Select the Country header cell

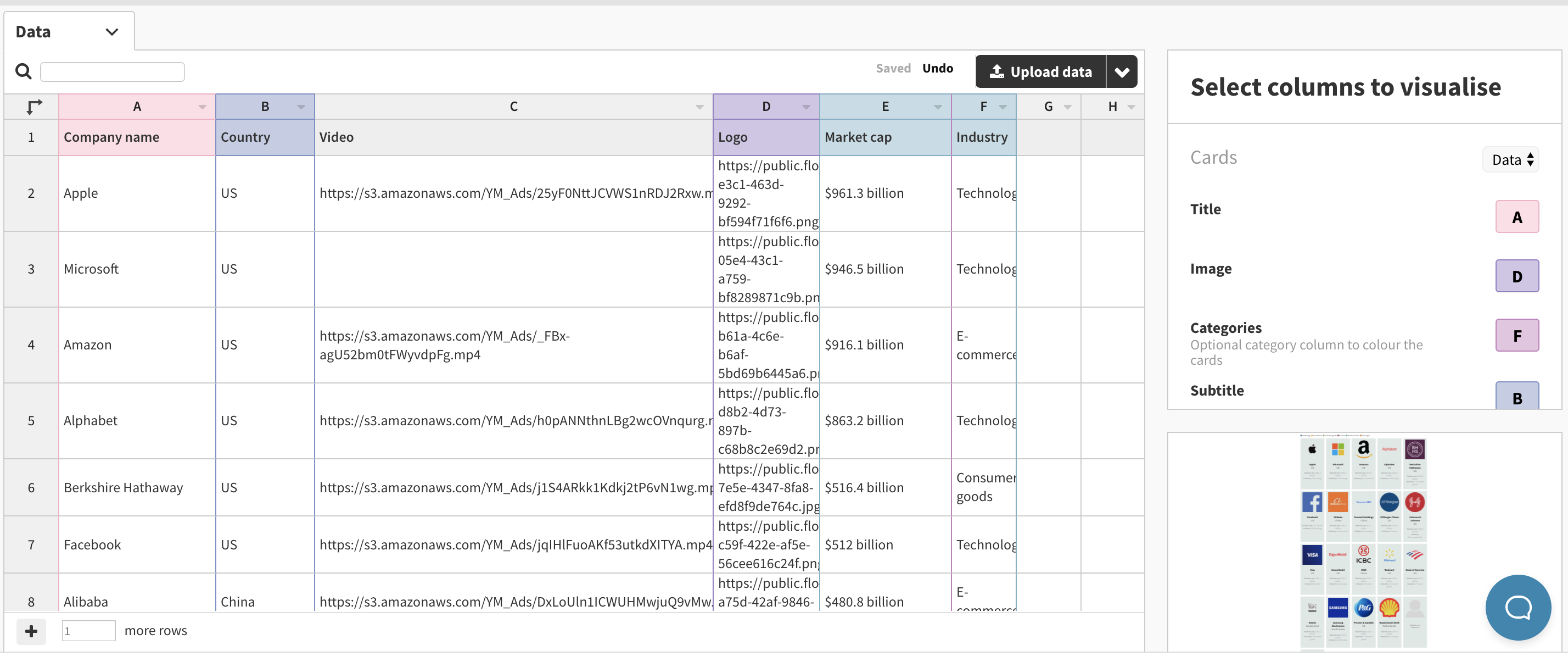tap(265, 138)
